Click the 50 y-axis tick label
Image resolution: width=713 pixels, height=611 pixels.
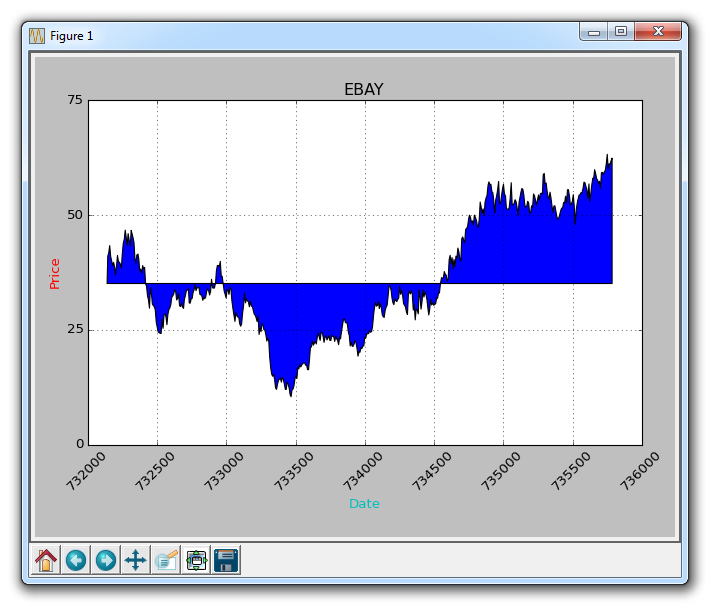(73, 215)
